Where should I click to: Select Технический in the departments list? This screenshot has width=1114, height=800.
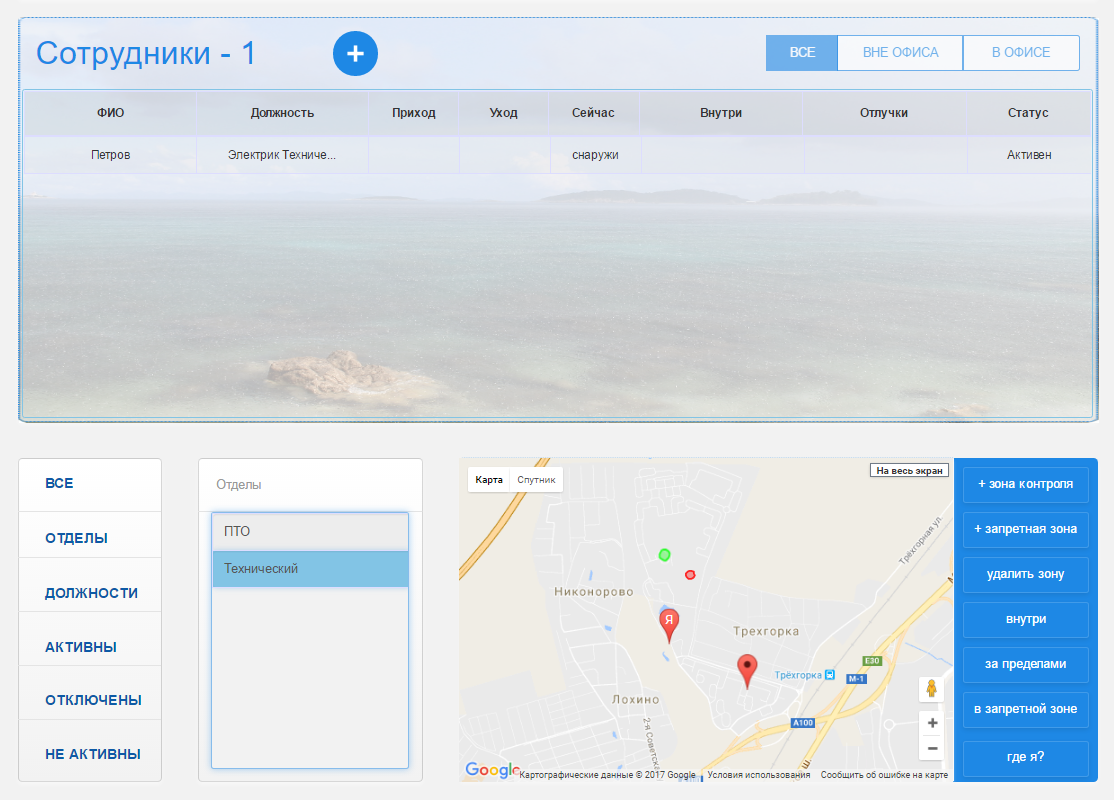(x=310, y=568)
